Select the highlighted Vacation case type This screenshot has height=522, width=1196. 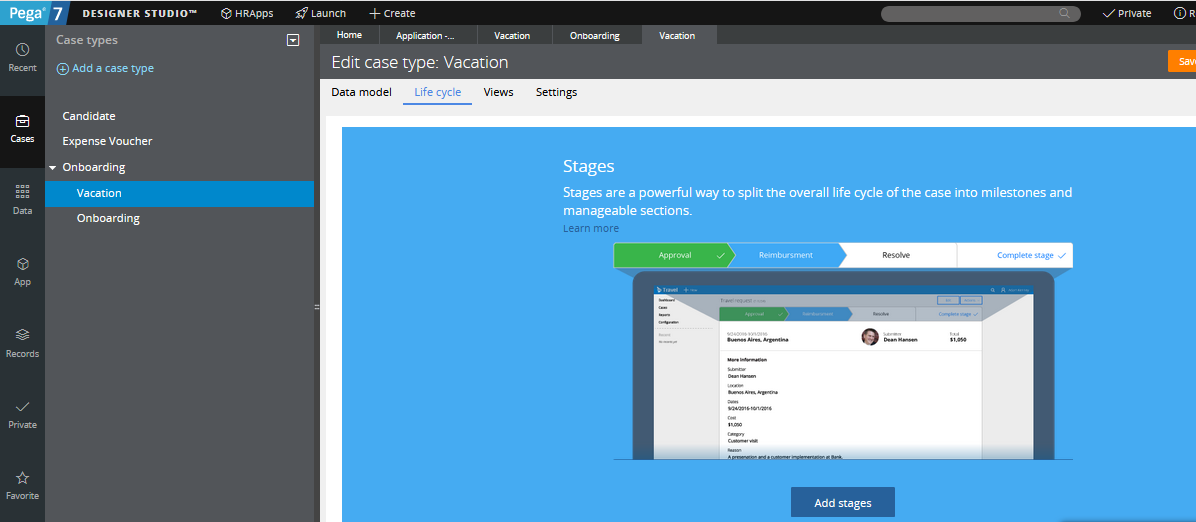(179, 193)
